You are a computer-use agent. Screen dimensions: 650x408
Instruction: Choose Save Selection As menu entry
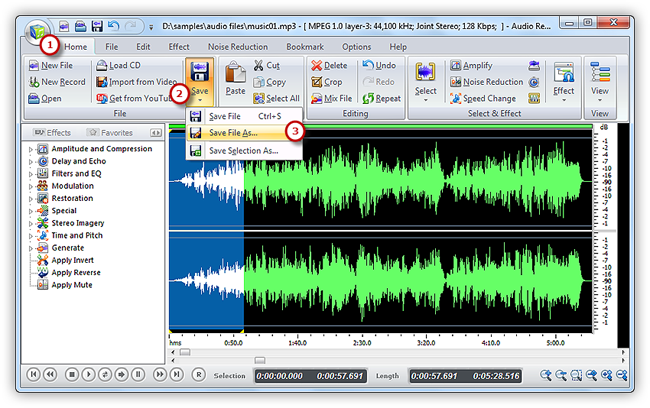point(244,151)
